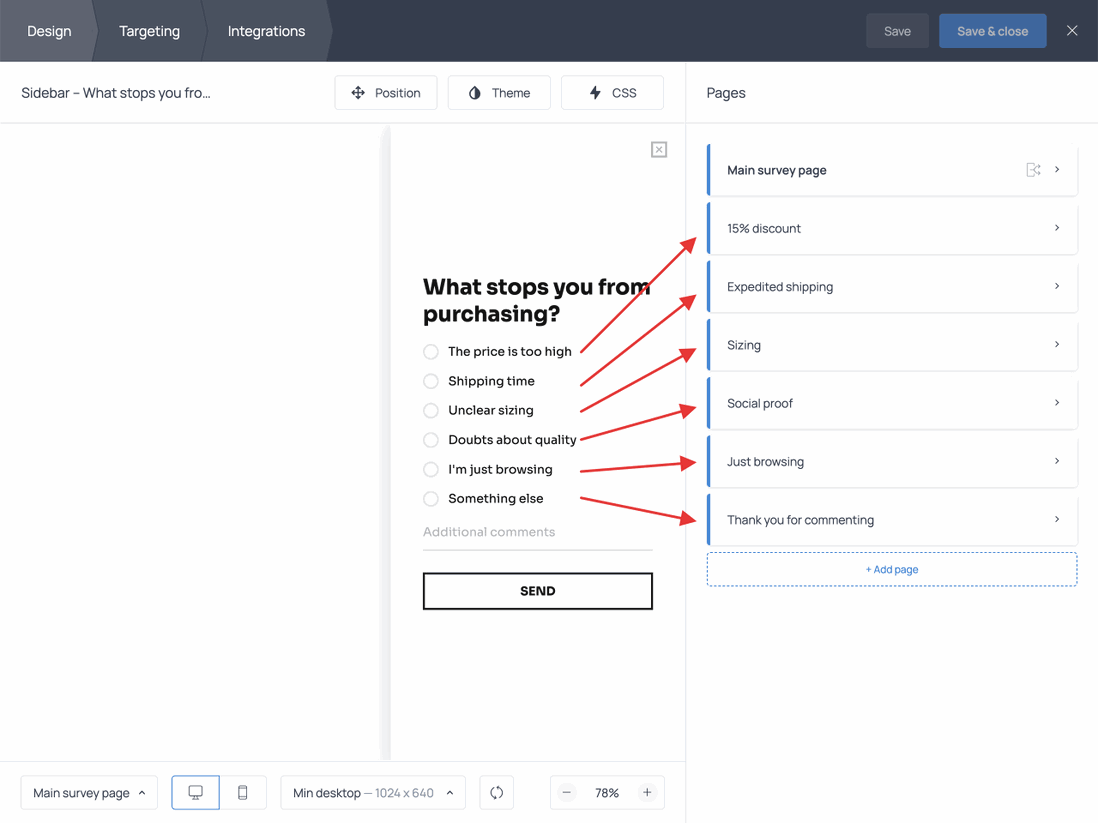Click the + Add page link
The image size is (1098, 823).
coord(891,569)
